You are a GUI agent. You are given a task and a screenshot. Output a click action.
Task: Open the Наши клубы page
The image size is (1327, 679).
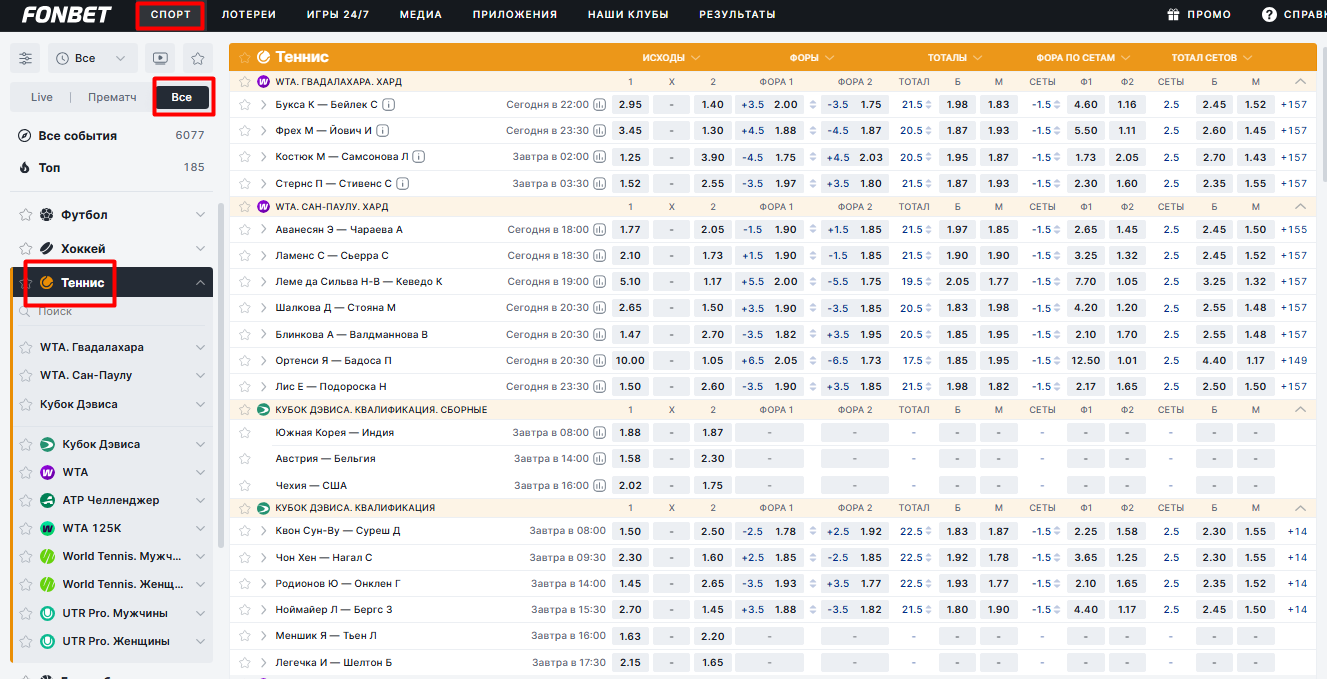point(628,15)
